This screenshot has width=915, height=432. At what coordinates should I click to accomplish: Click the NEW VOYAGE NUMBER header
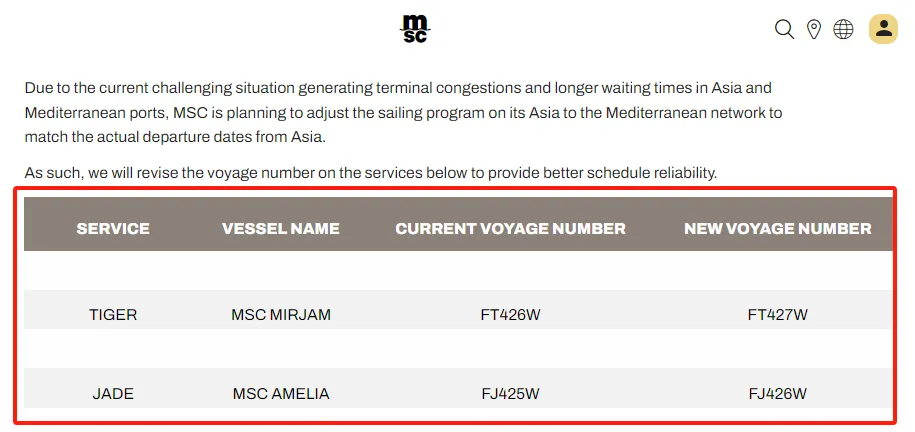pos(778,228)
